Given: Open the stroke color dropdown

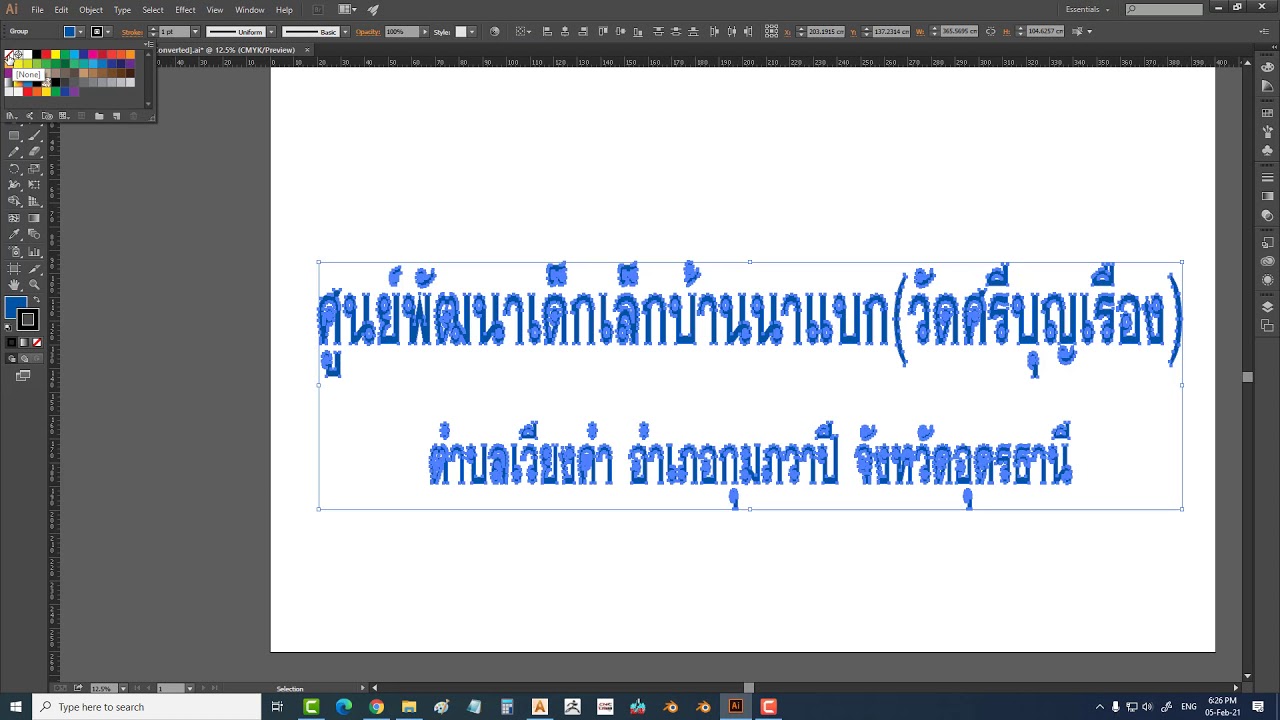Looking at the screenshot, I should 108,31.
